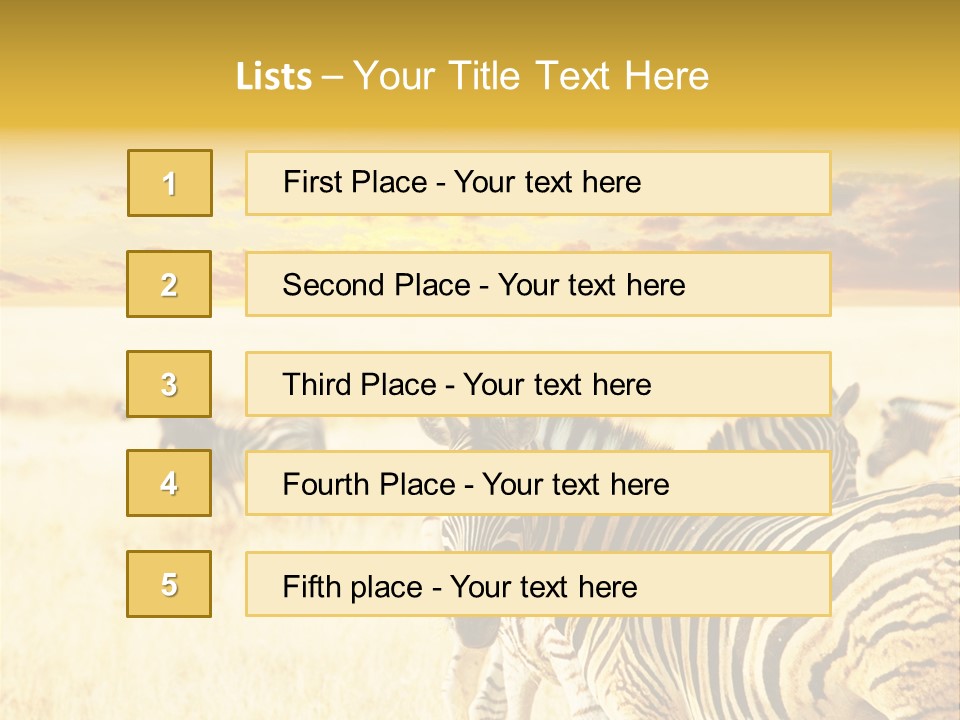Click the number 1 box

(x=170, y=183)
